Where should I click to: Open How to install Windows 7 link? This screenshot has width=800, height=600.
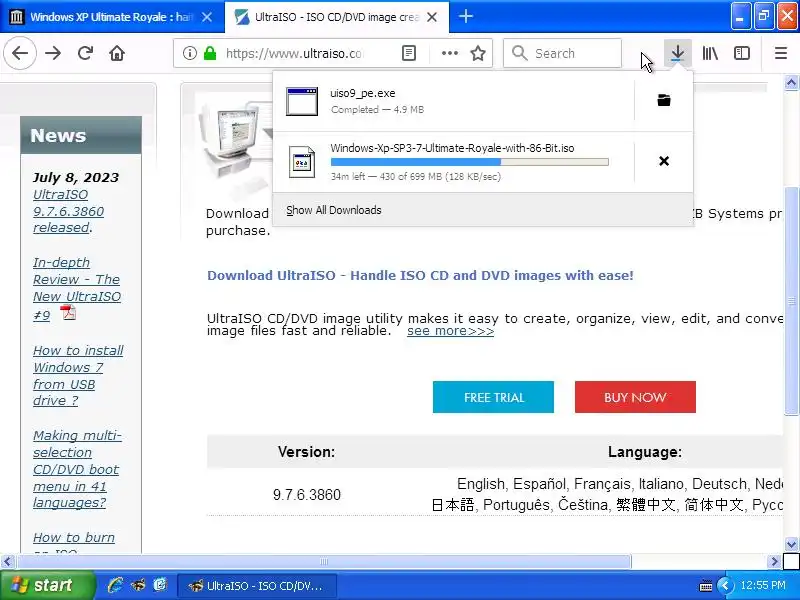[78, 375]
